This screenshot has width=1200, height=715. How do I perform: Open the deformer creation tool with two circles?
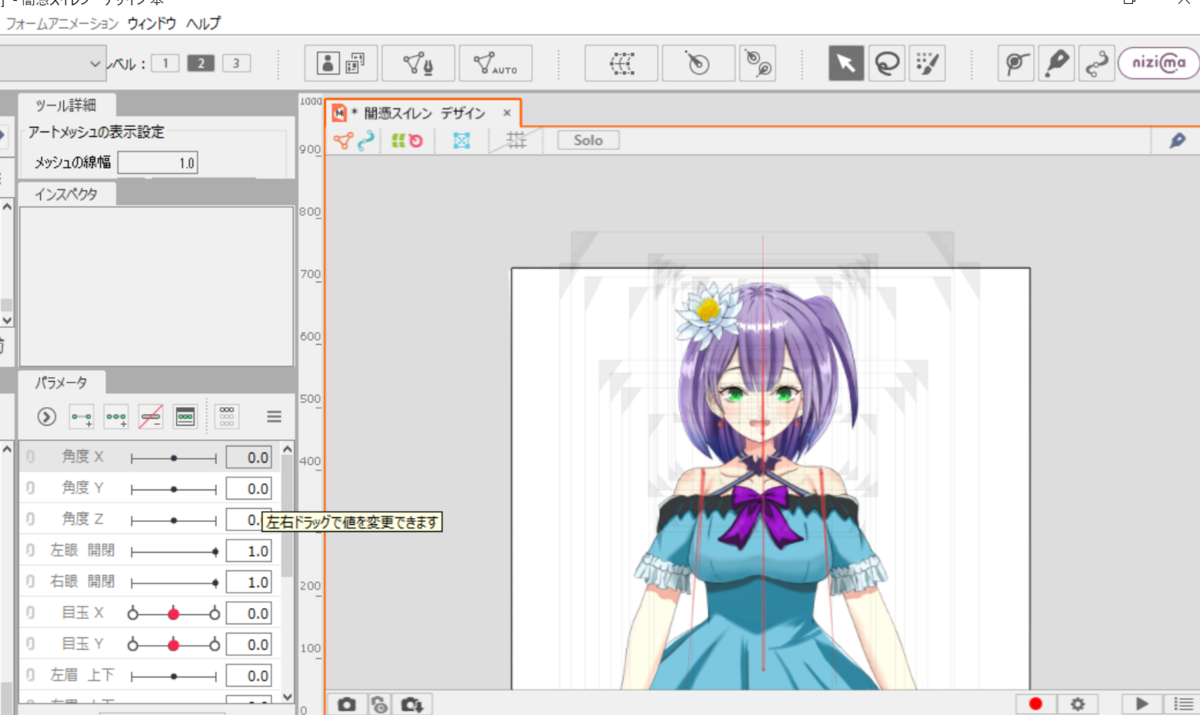click(757, 63)
